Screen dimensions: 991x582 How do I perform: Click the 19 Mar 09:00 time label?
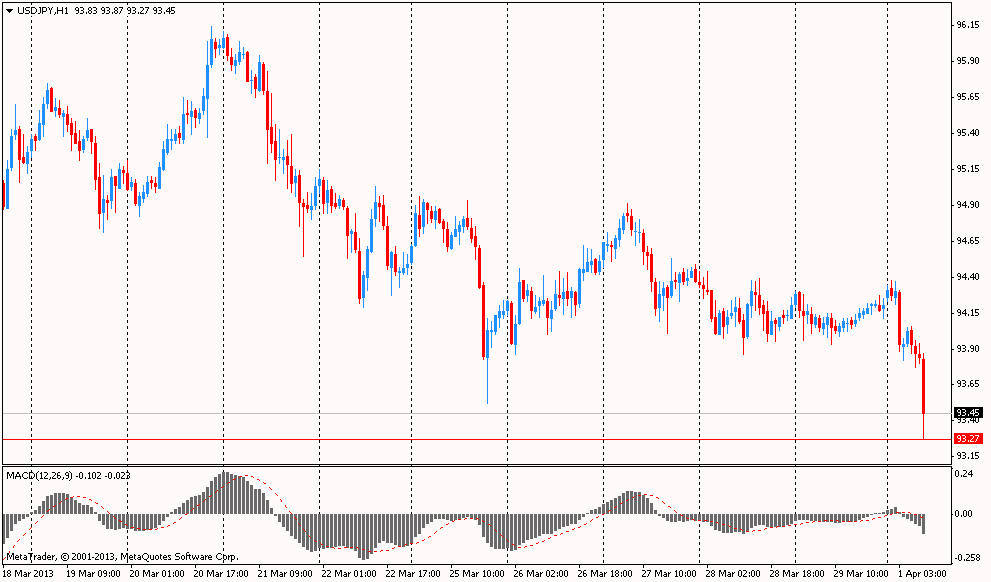pyautogui.click(x=93, y=574)
